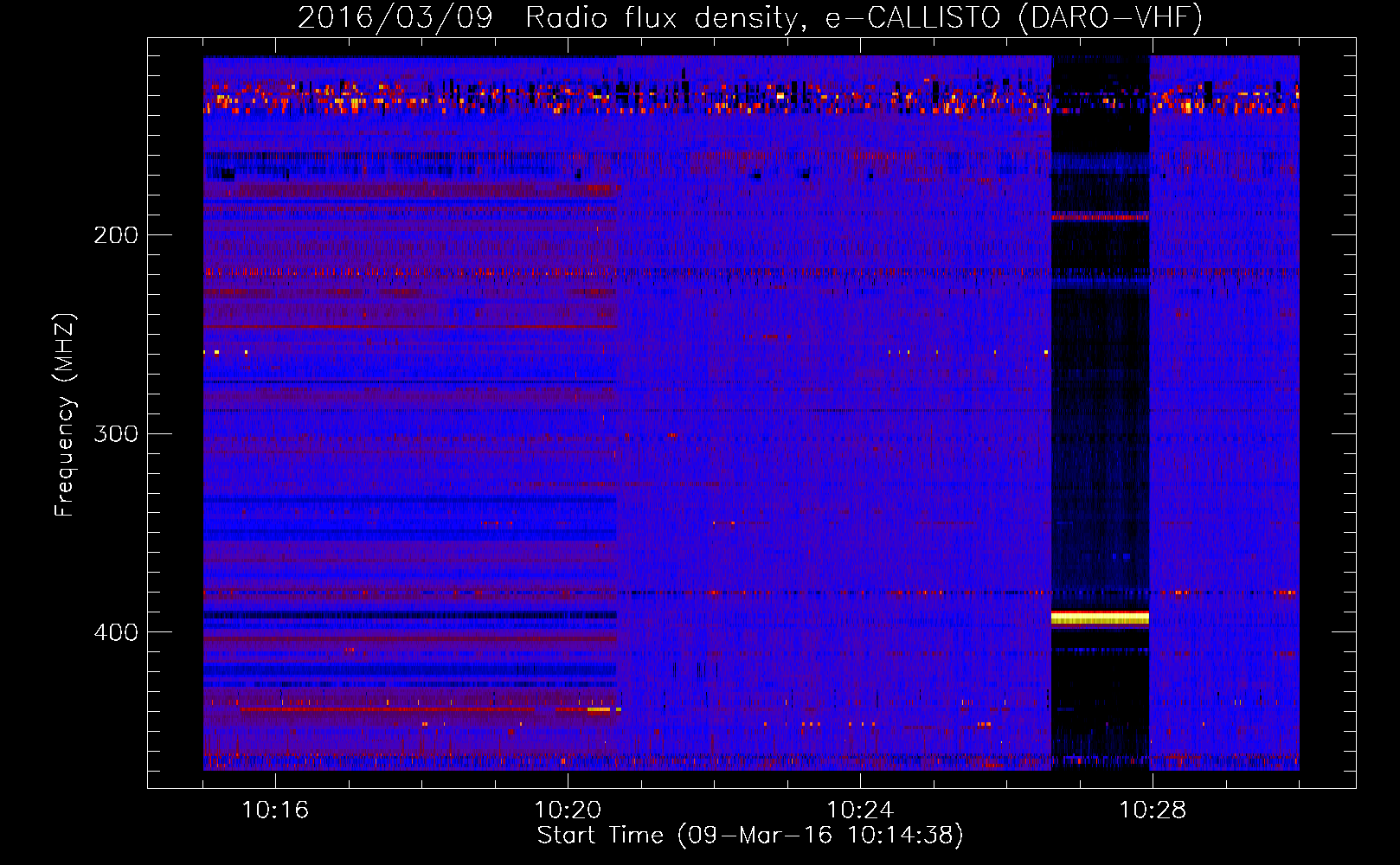
Task: Click the 200 frequency tick label
Action: coord(115,235)
